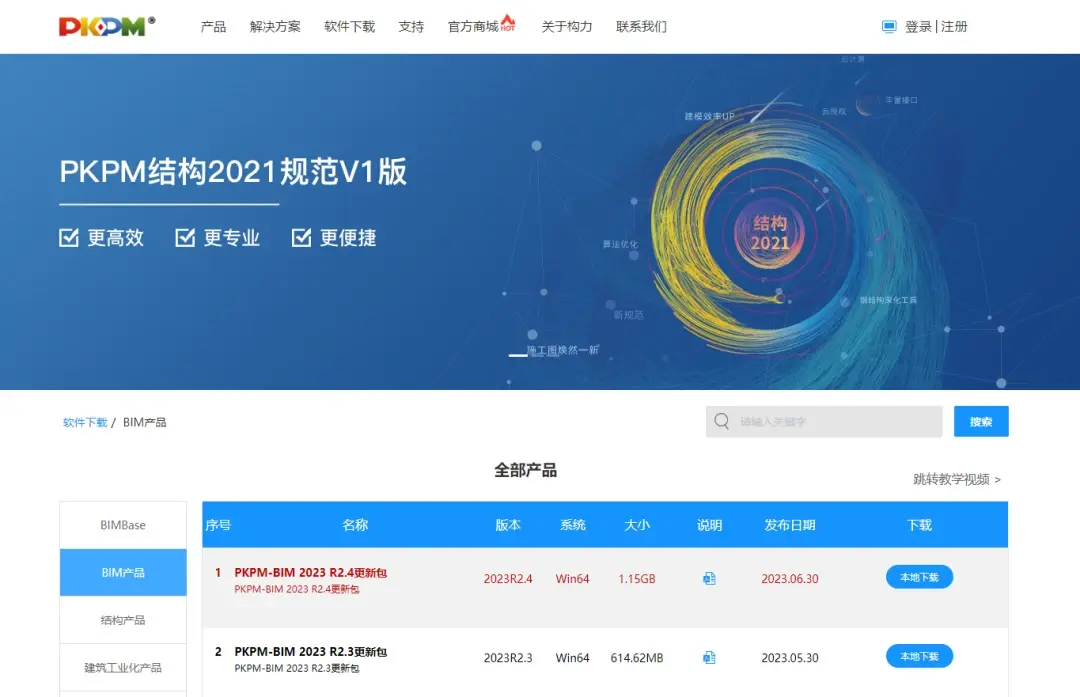This screenshot has height=697, width=1080.
Task: Download 2023R2.4 via 本地下载 button
Action: pos(920,577)
